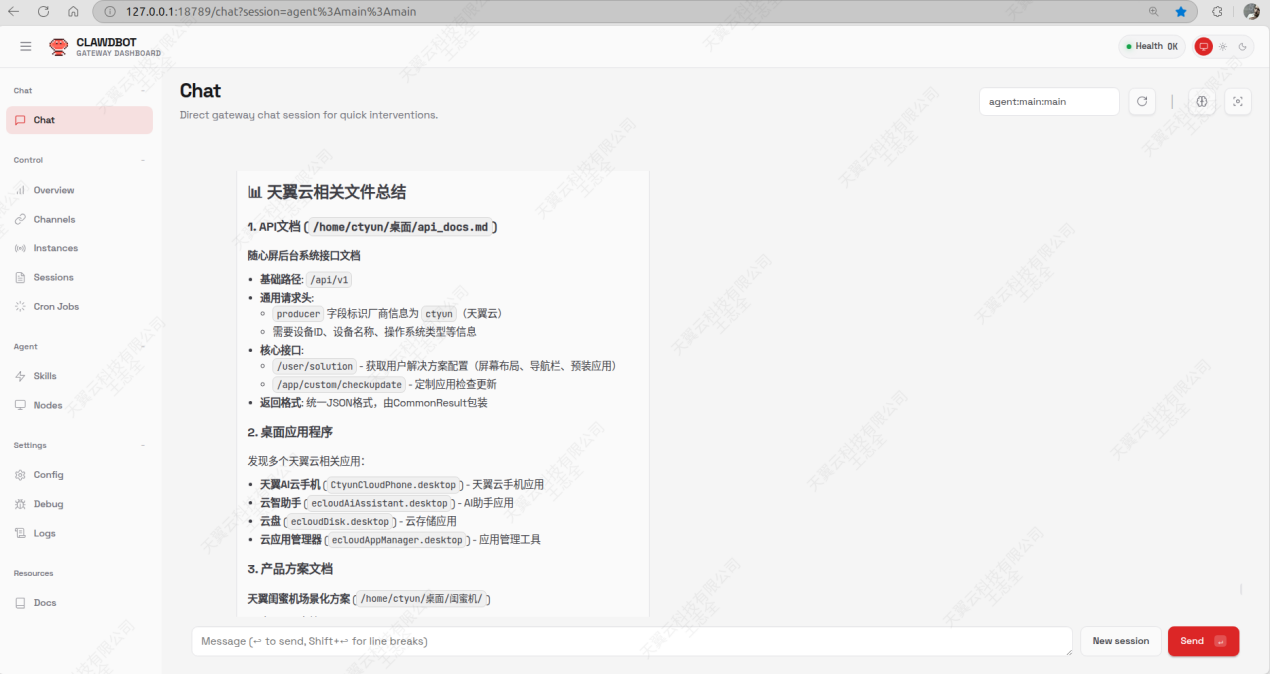1270x674 pixels.
Task: Click the browser address bar URL
Action: tap(271, 12)
